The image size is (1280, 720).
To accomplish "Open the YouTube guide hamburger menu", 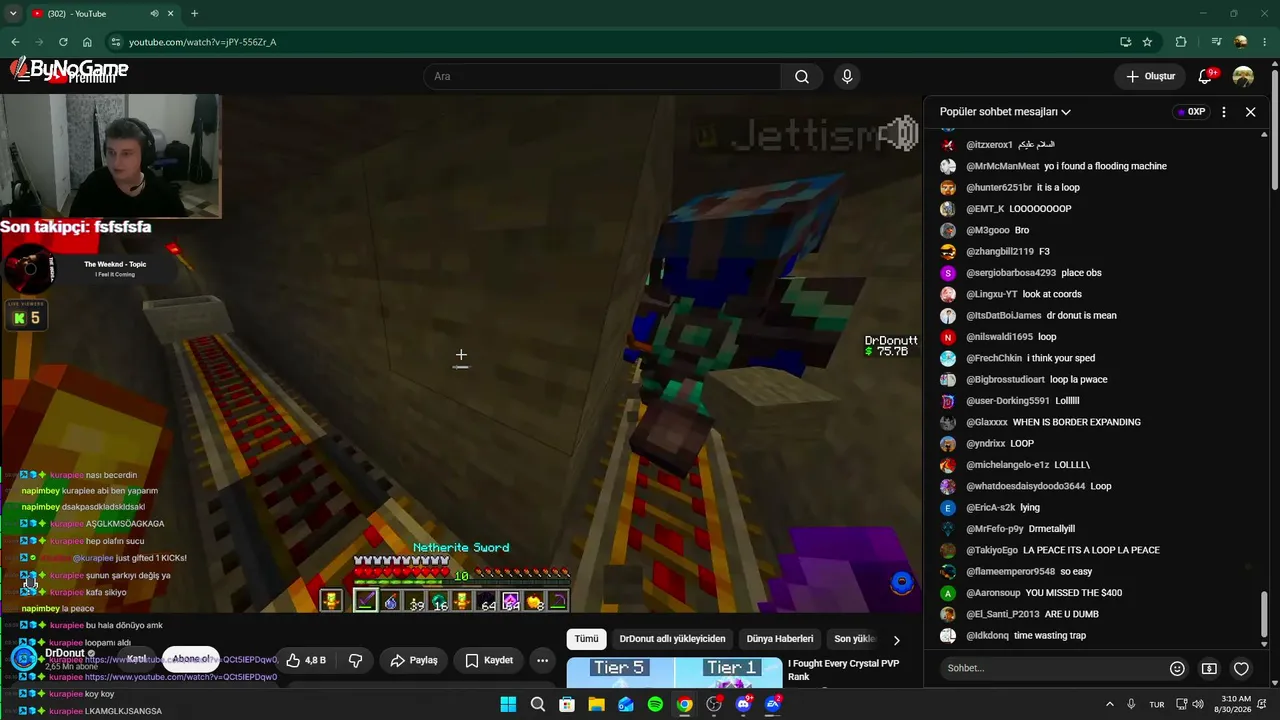I will (x=23, y=76).
